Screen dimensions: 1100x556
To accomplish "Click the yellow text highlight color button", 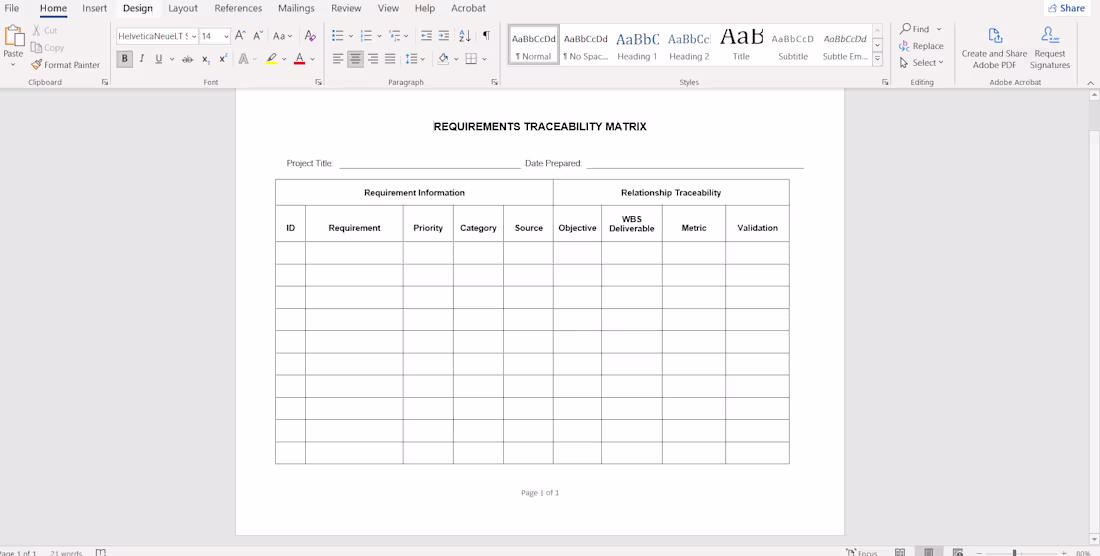I will pos(271,60).
